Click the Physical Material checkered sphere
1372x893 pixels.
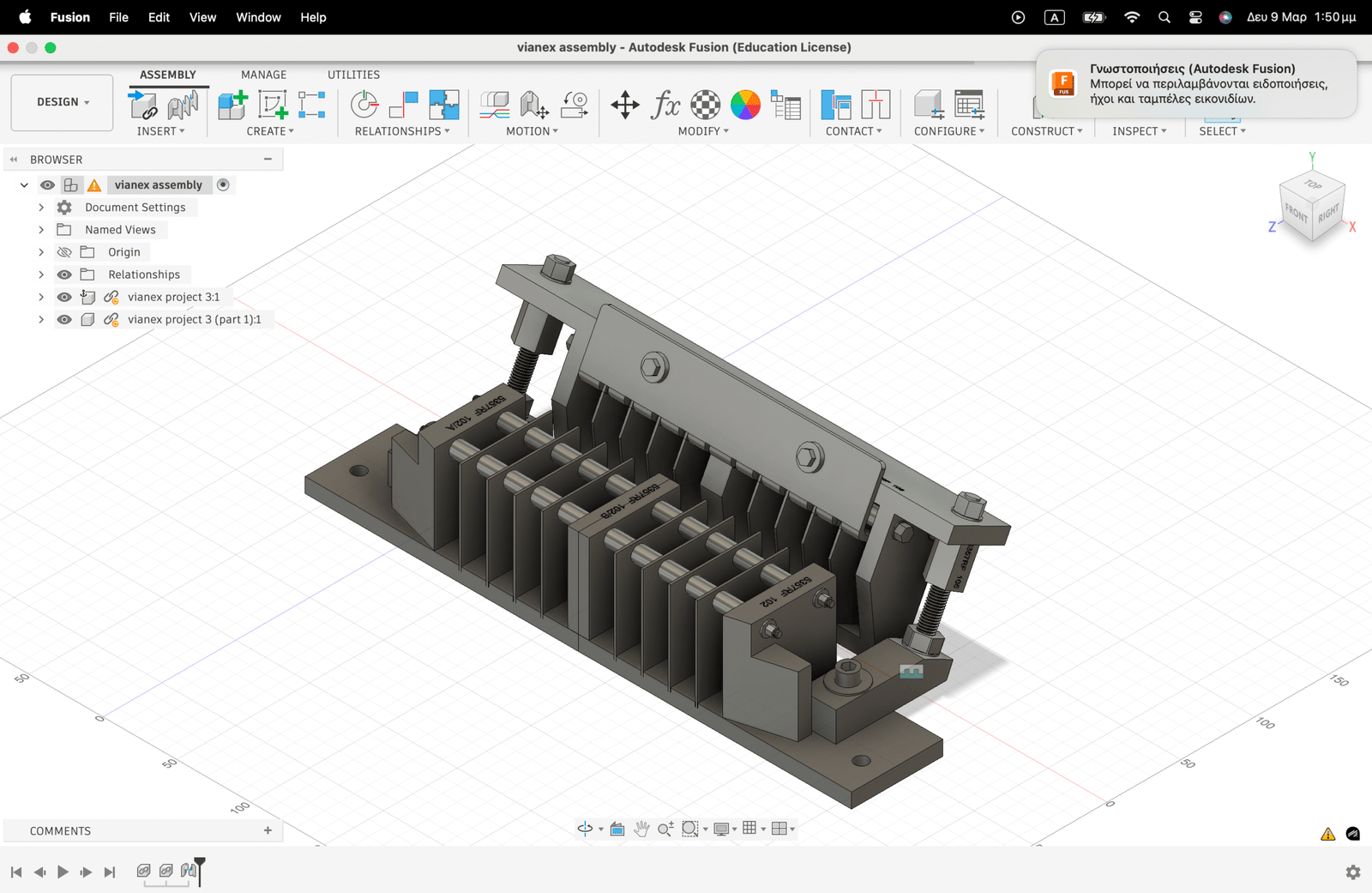(706, 106)
